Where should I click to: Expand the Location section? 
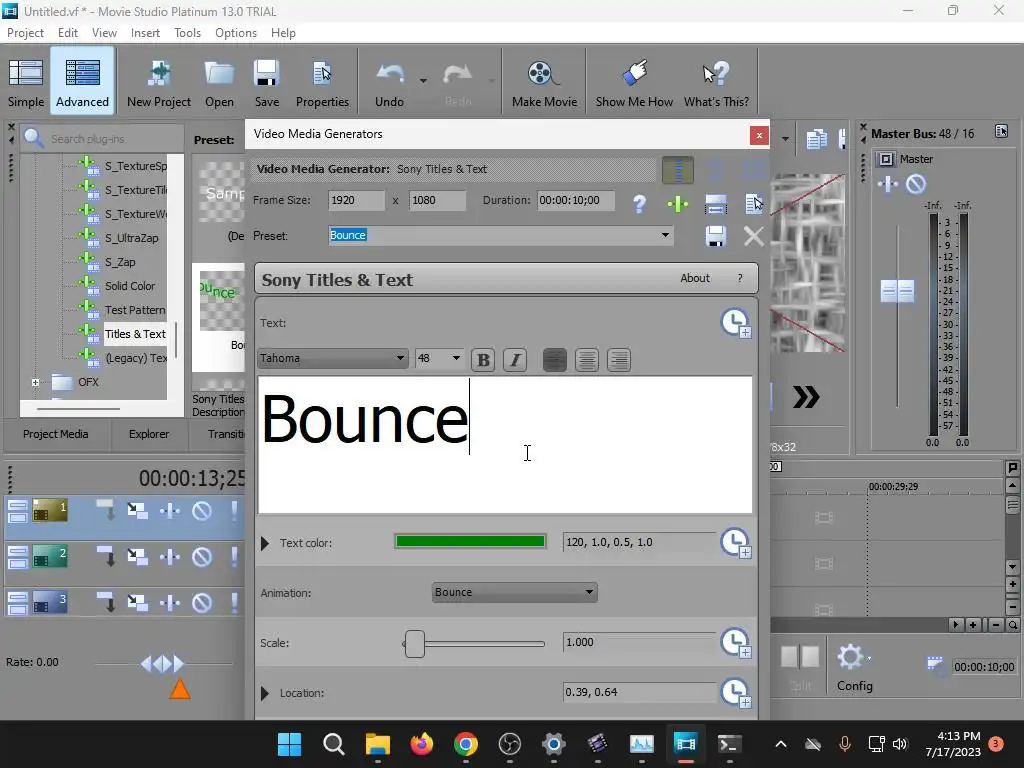pyautogui.click(x=264, y=694)
